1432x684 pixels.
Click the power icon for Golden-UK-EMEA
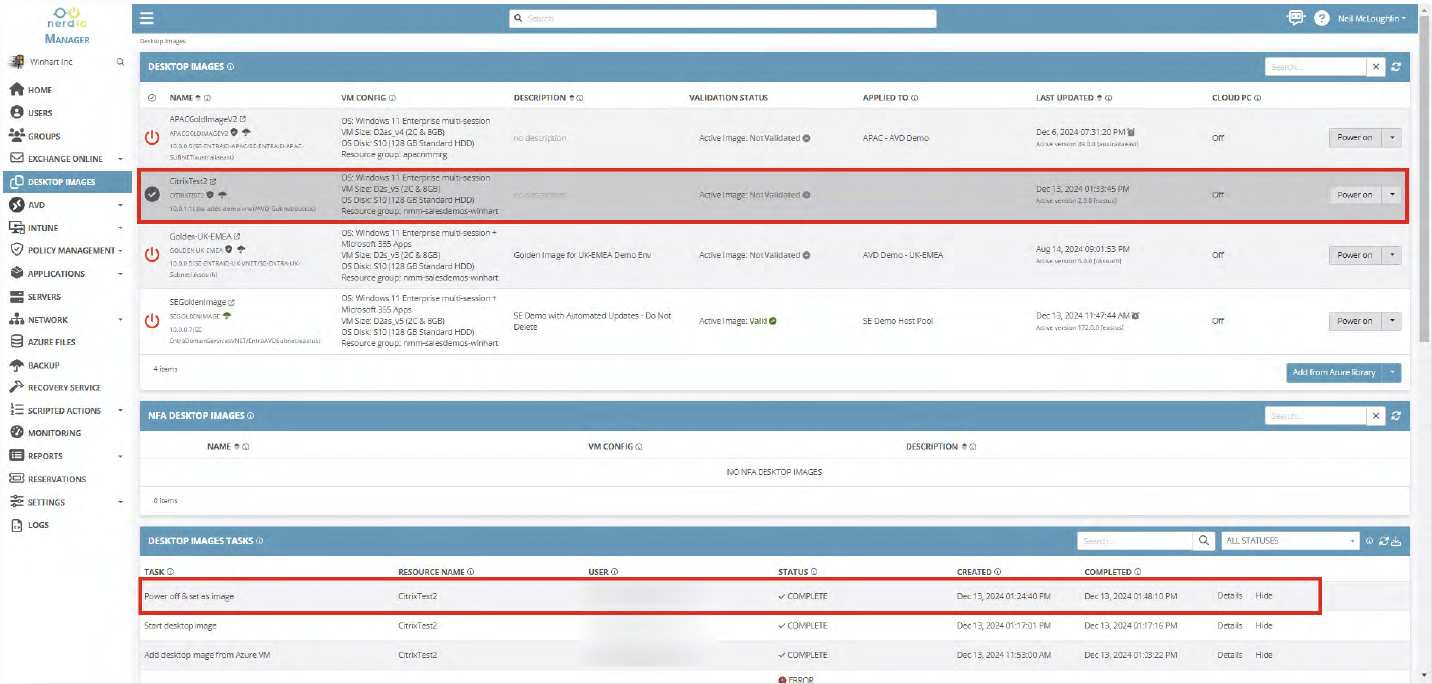pos(152,254)
